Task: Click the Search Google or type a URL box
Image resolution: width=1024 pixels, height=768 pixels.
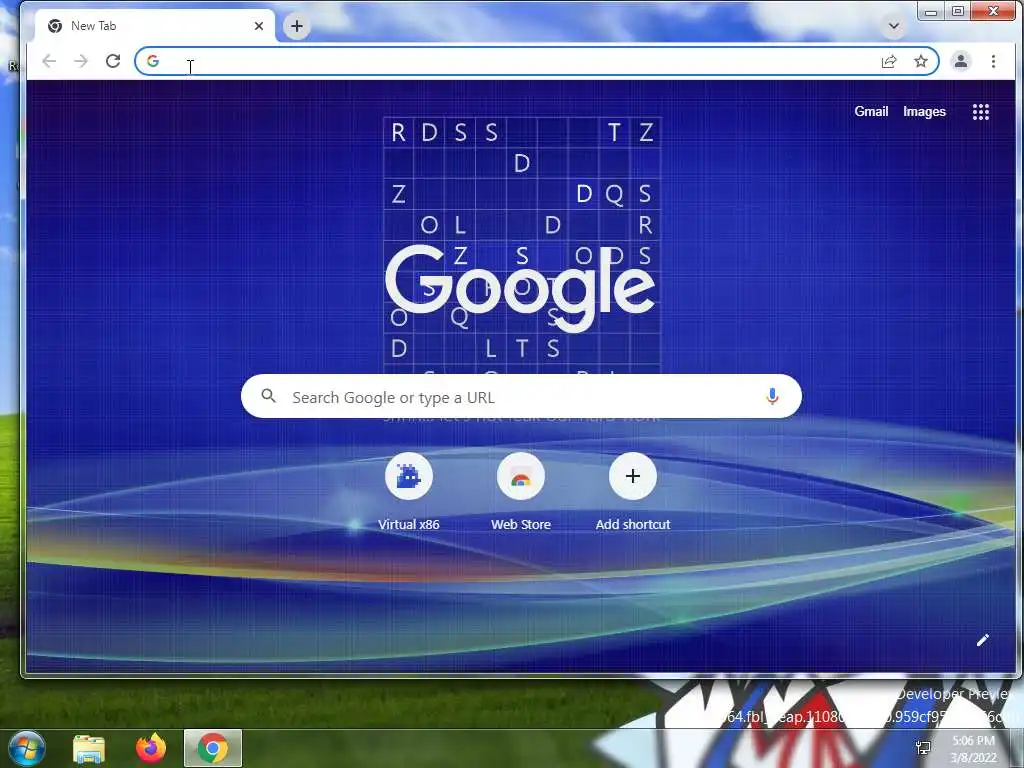Action: 521,396
